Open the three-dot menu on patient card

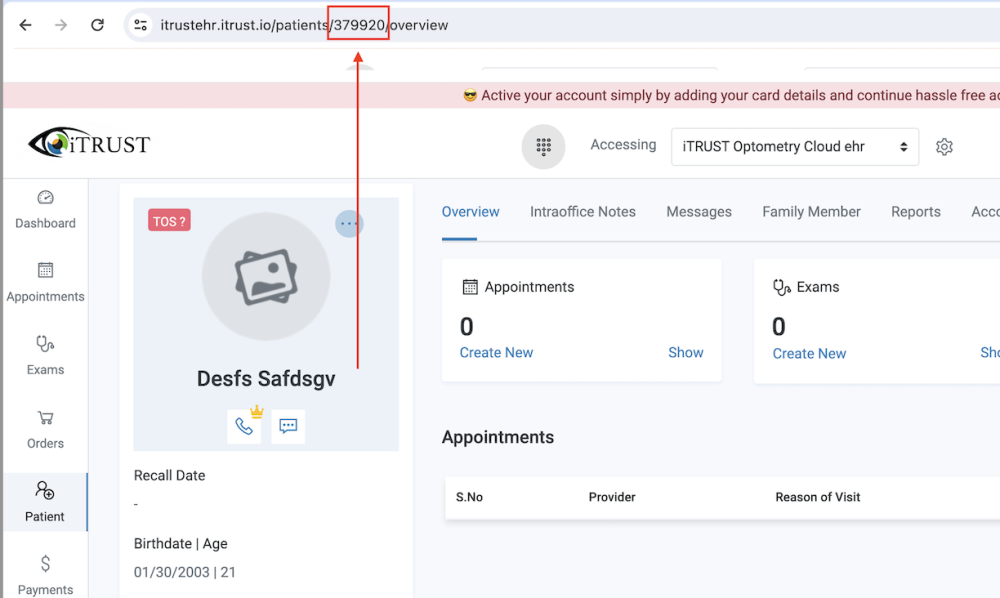[x=348, y=224]
